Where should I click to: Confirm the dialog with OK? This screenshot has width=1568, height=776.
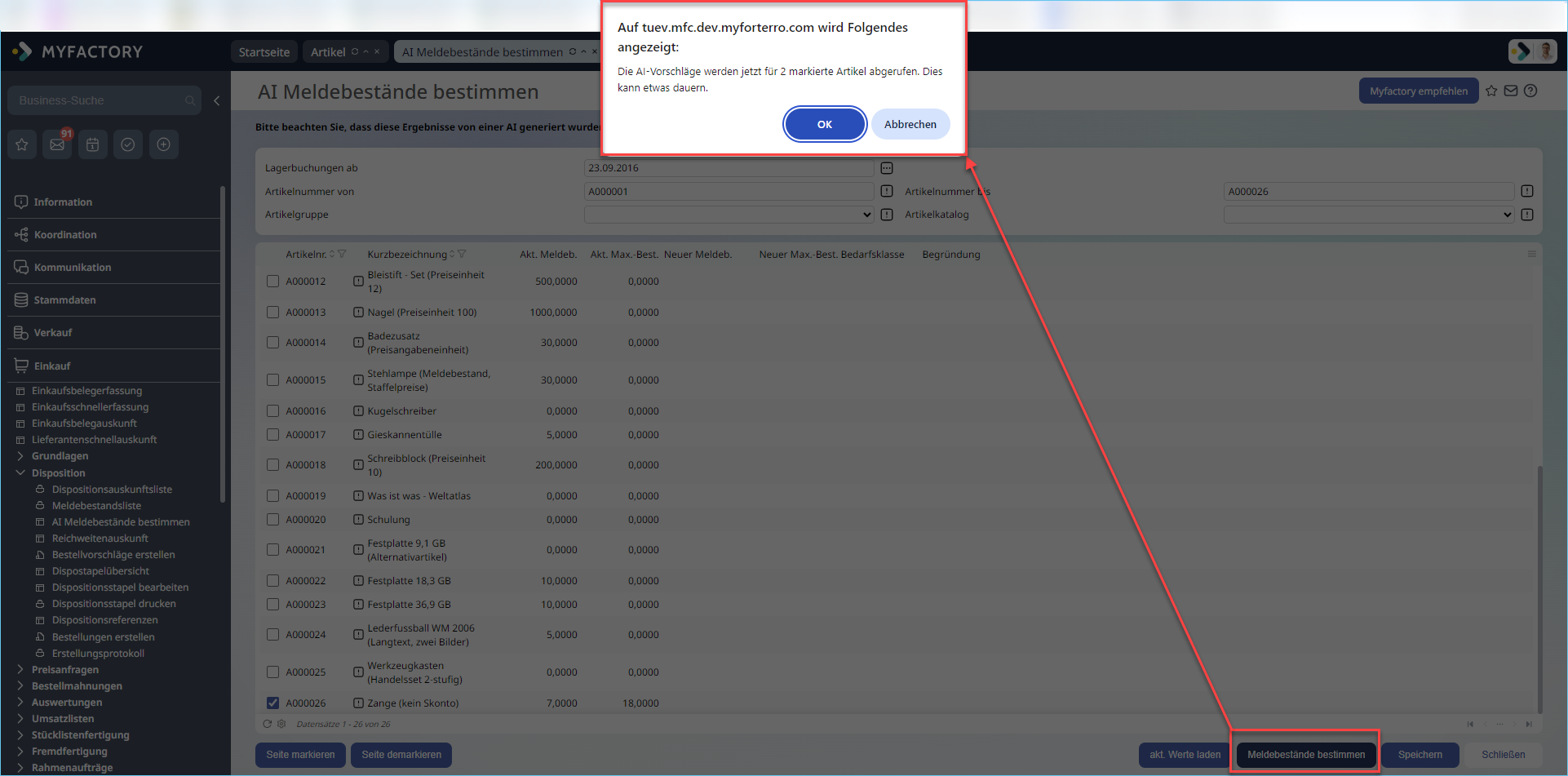(825, 124)
